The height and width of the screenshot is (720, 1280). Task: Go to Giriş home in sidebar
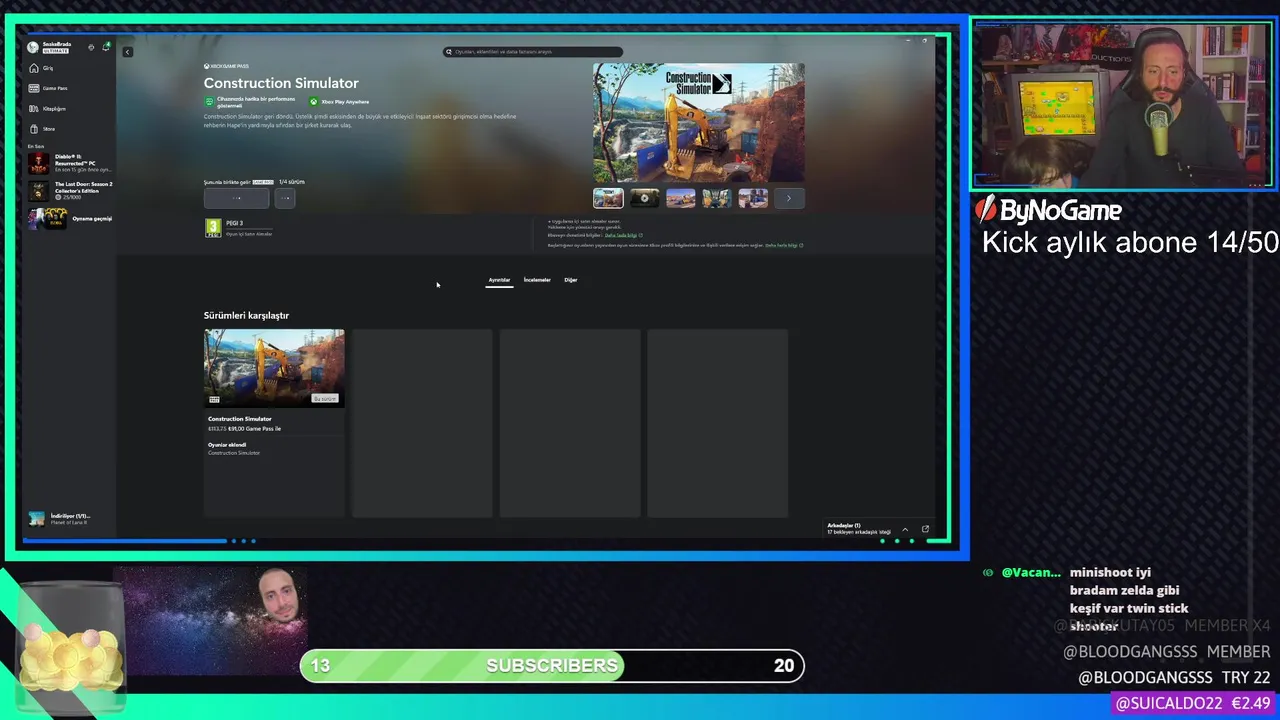coord(42,68)
